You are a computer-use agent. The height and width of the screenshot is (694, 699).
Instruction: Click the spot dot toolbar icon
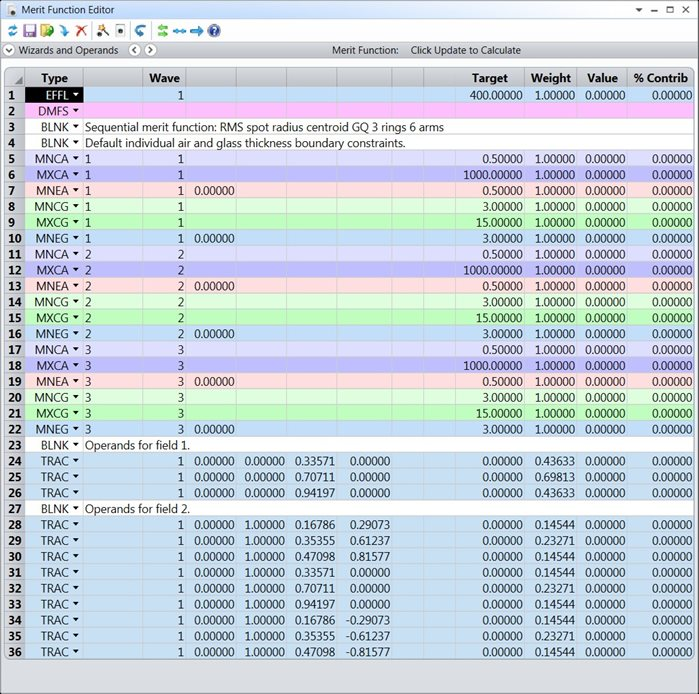tap(120, 31)
